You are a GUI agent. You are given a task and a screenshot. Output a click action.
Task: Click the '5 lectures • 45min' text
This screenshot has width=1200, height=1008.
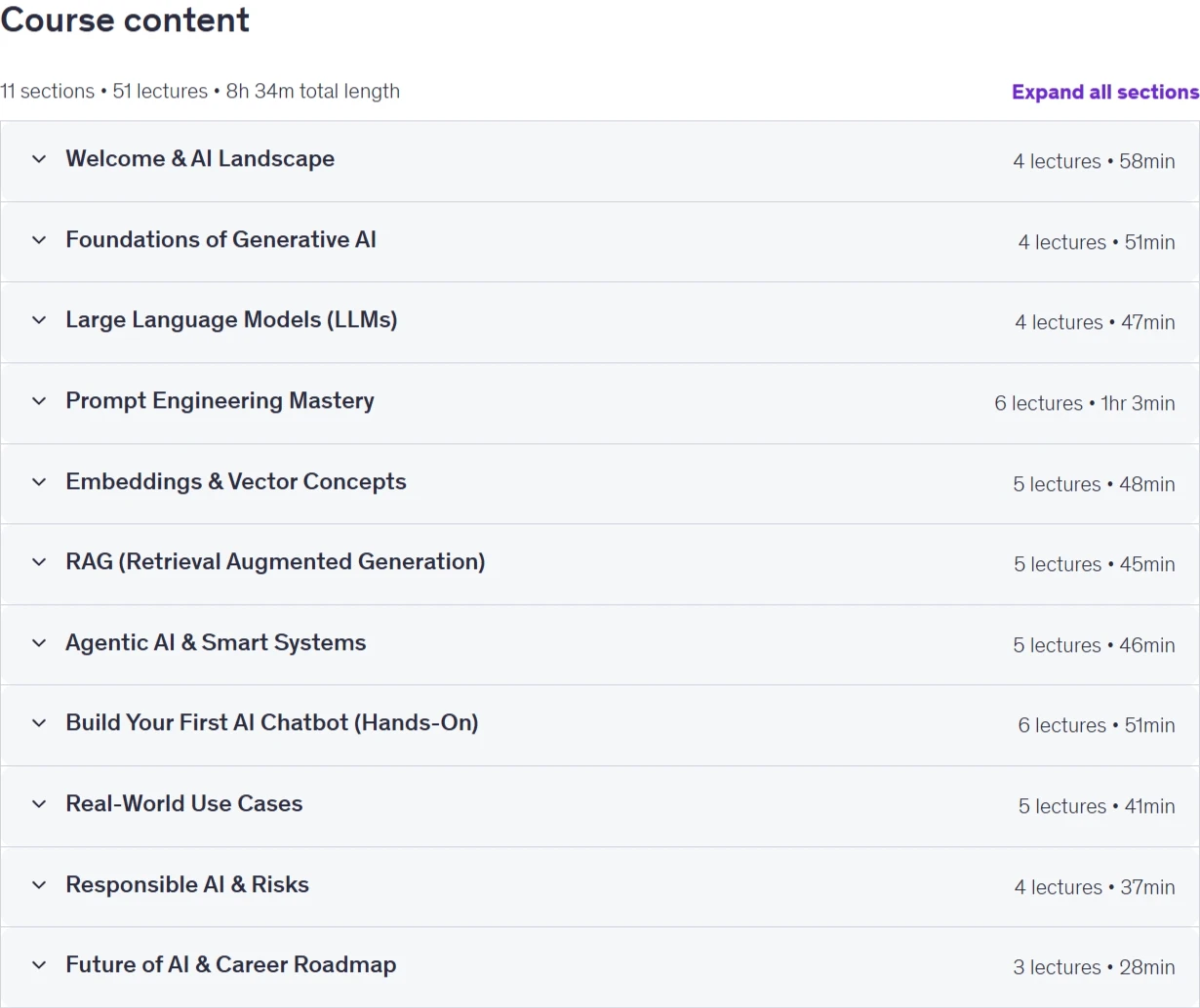pyautogui.click(x=1095, y=565)
